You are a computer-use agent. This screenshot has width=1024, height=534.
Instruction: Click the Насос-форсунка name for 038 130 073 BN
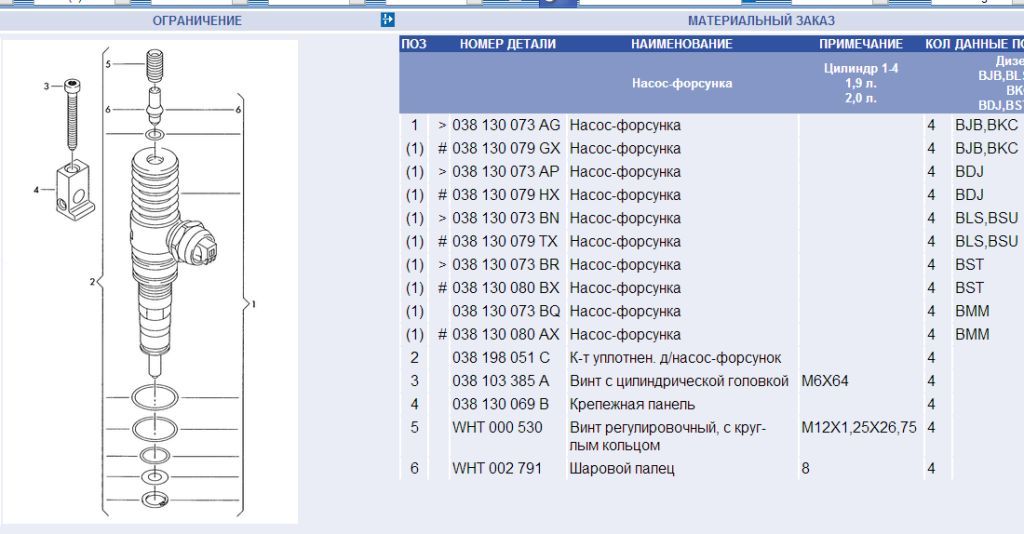point(625,218)
